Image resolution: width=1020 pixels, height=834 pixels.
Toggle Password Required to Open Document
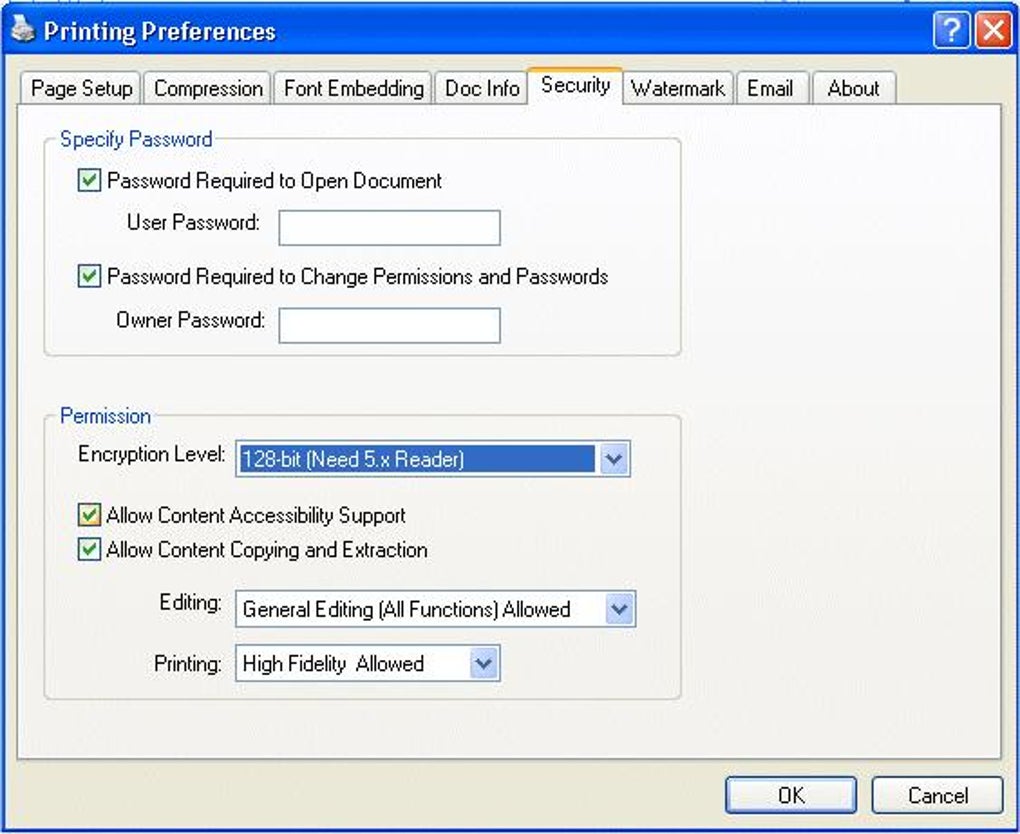point(90,181)
